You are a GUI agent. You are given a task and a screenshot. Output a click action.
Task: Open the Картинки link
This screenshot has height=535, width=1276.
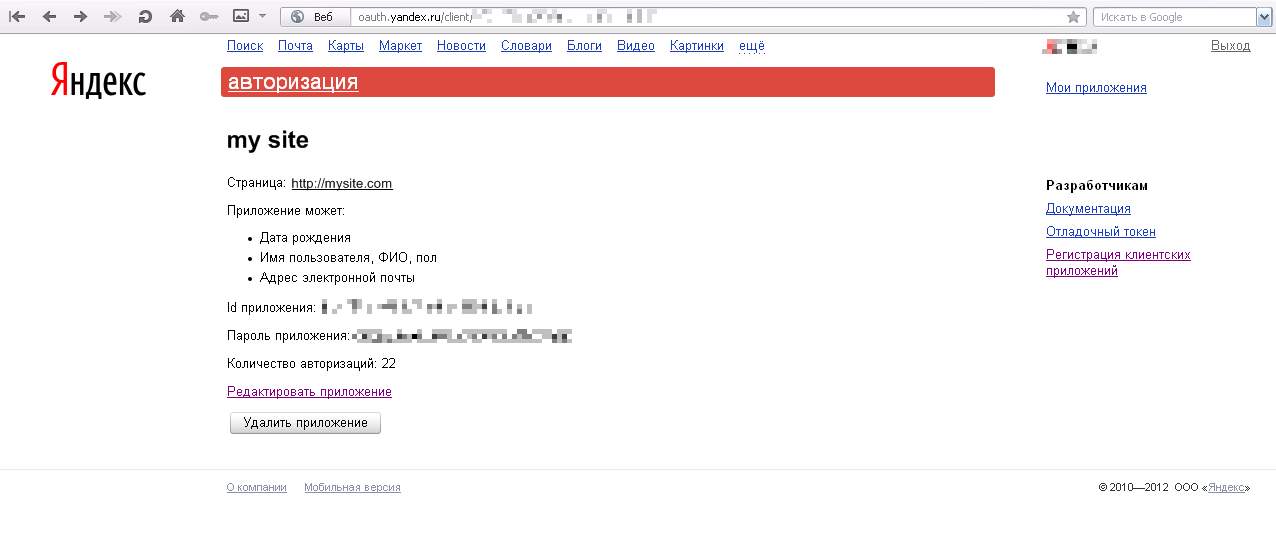coord(697,46)
